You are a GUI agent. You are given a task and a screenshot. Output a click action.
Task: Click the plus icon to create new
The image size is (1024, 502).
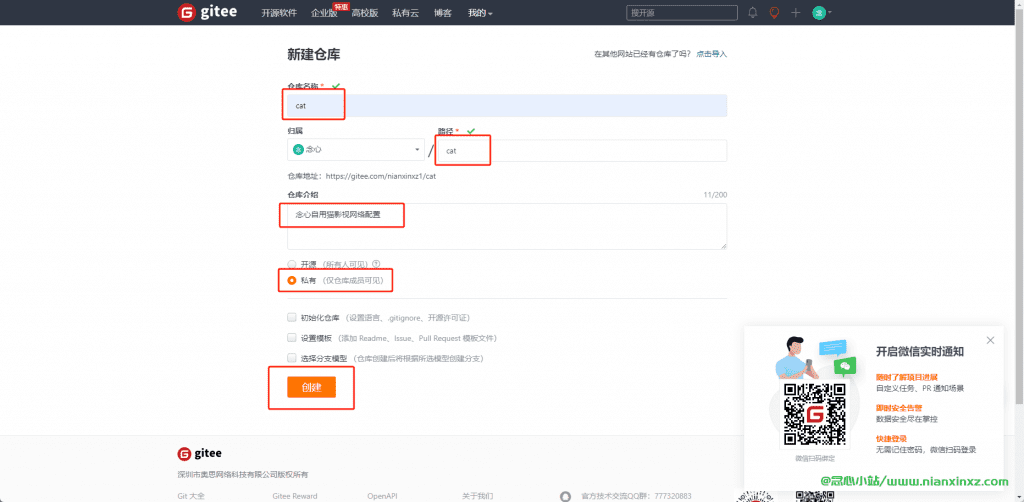pos(795,12)
